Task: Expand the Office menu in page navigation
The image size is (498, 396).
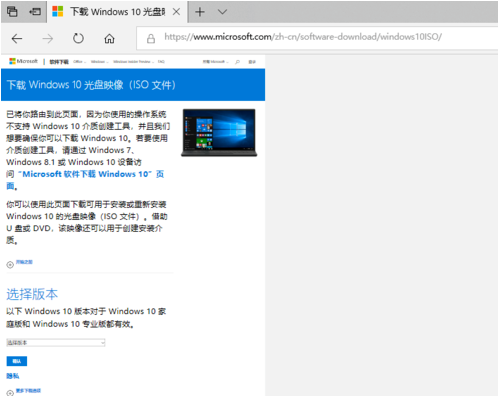Action: click(79, 62)
